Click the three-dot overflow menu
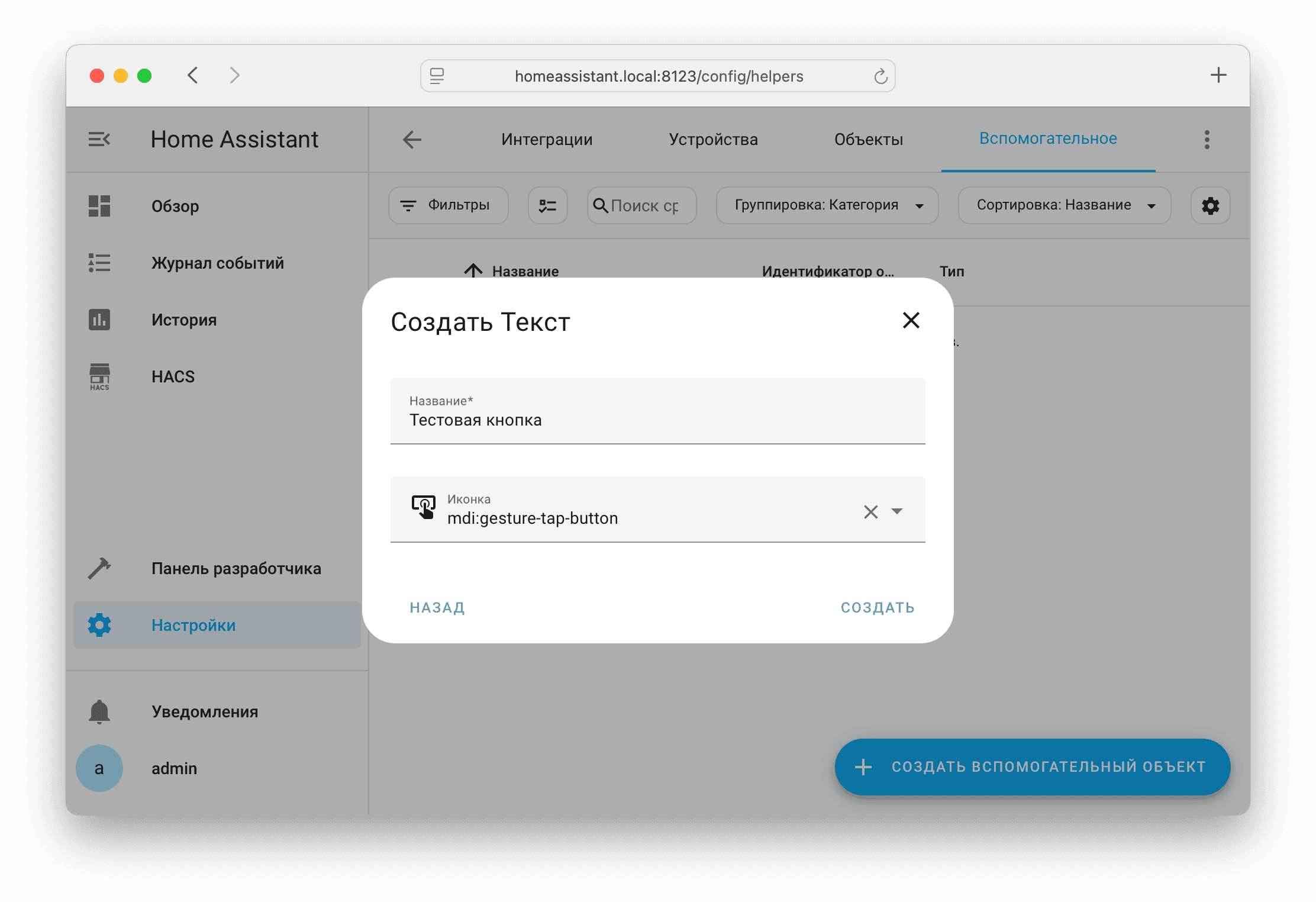Viewport: 1316px width, 902px height. pos(1207,140)
